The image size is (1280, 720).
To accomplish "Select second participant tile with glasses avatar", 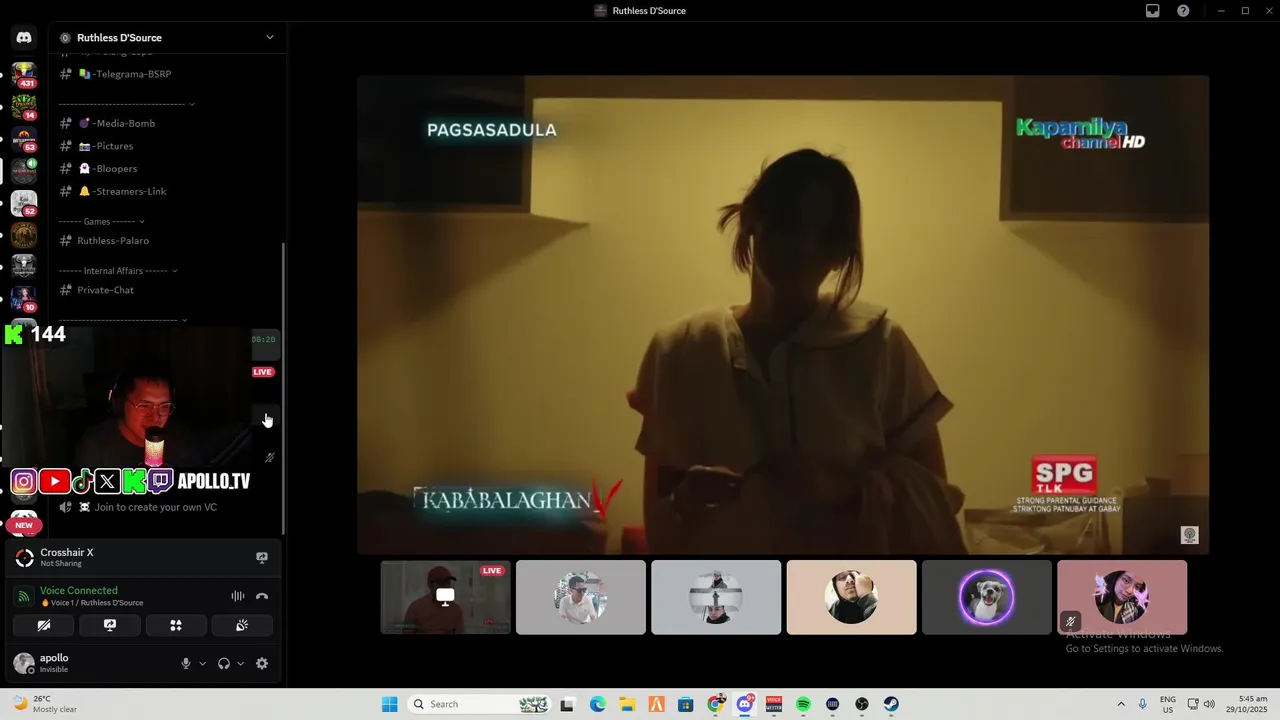I will point(581,597).
